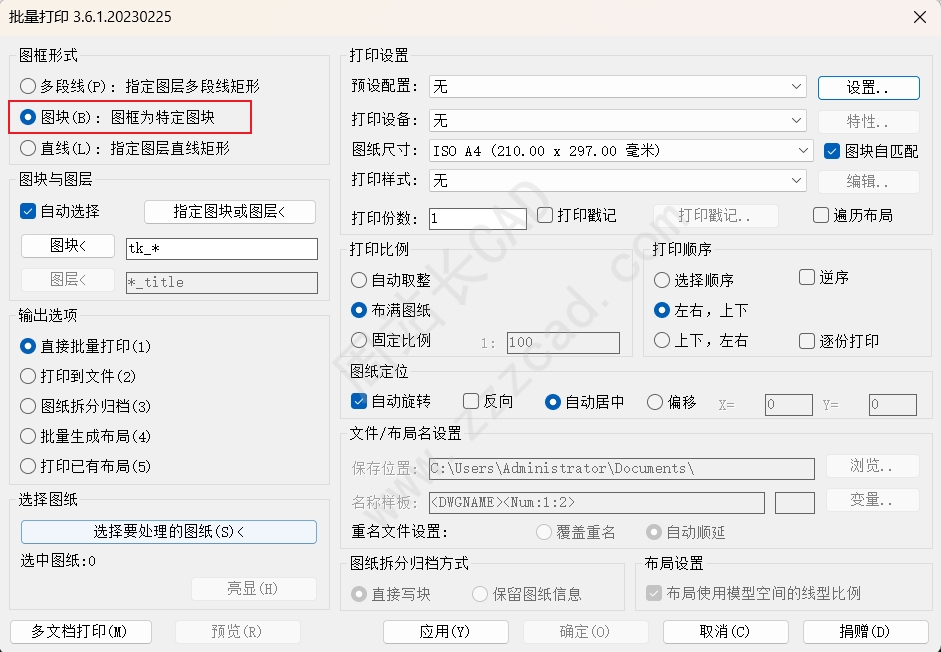Check the 遍历布局 option

point(821,215)
